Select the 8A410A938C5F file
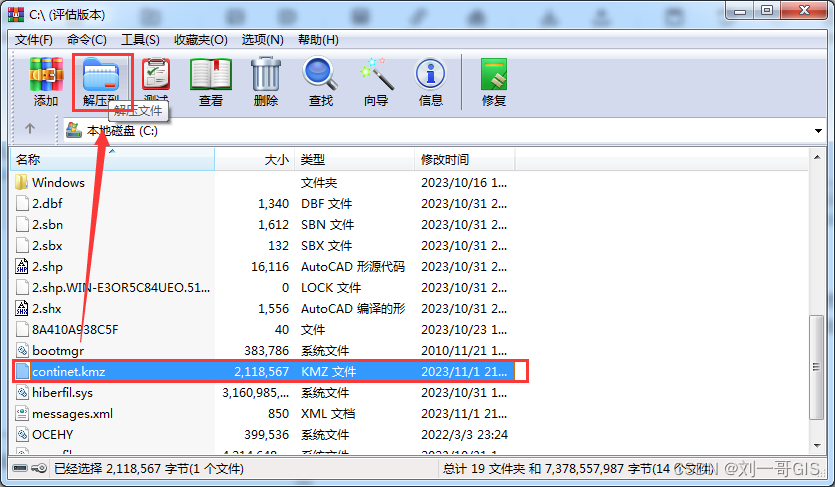The image size is (835, 487). (x=75, y=329)
